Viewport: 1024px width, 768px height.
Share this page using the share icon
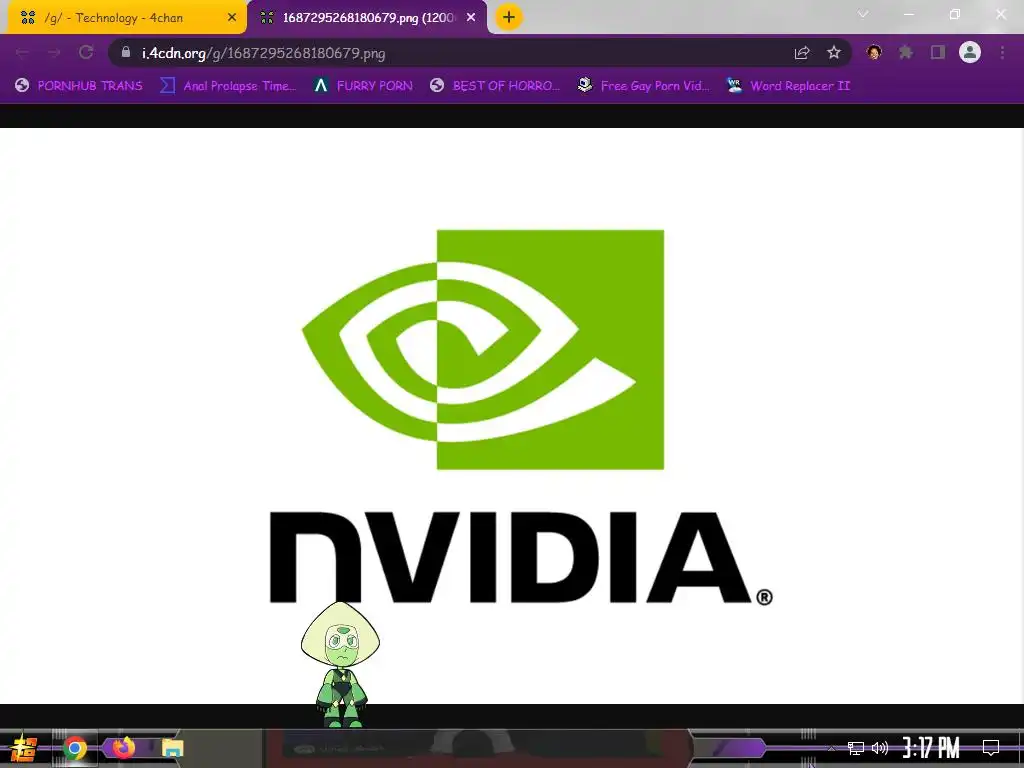tap(802, 53)
